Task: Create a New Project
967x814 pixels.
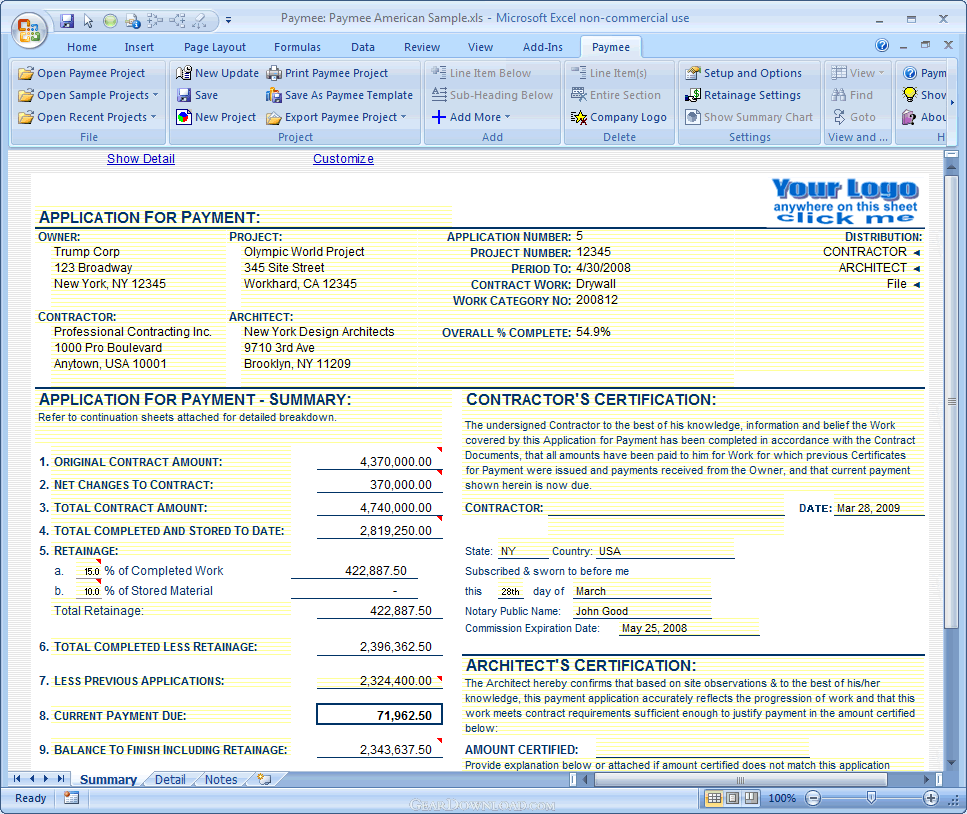Action: click(216, 117)
